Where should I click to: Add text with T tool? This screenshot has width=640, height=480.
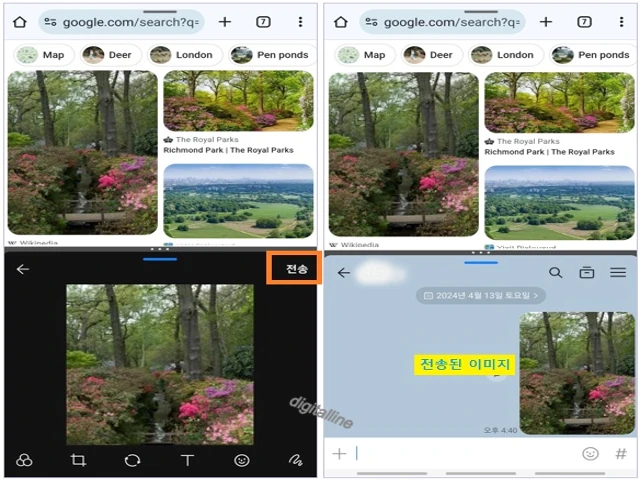pyautogui.click(x=187, y=460)
